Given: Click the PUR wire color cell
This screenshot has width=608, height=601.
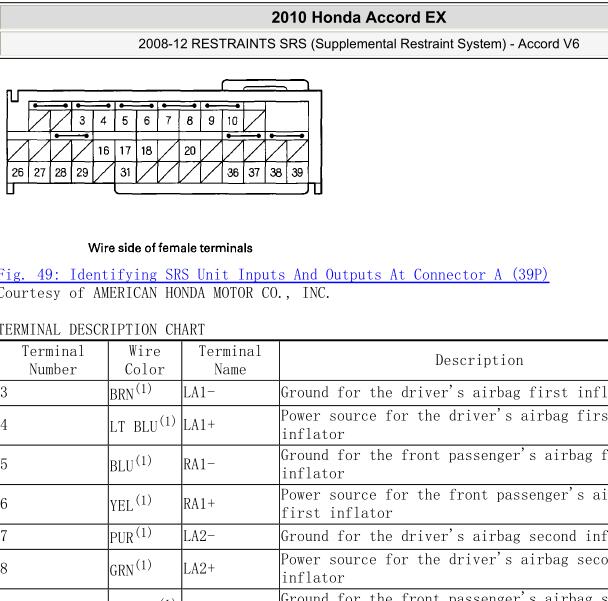Looking at the screenshot, I should [x=145, y=536].
